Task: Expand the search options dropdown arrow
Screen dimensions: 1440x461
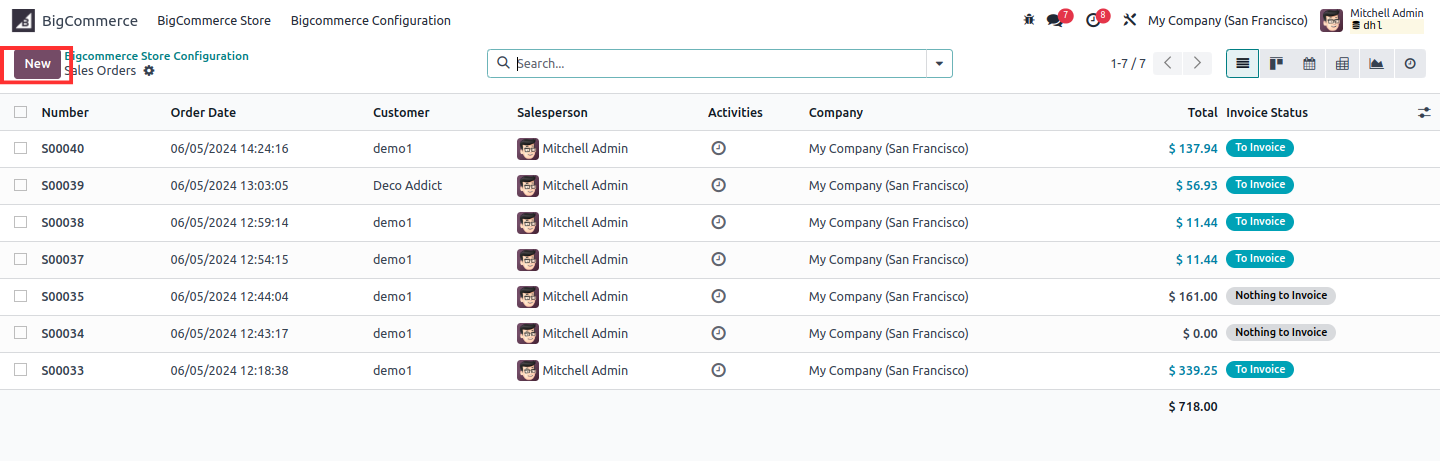Action: coord(939,63)
